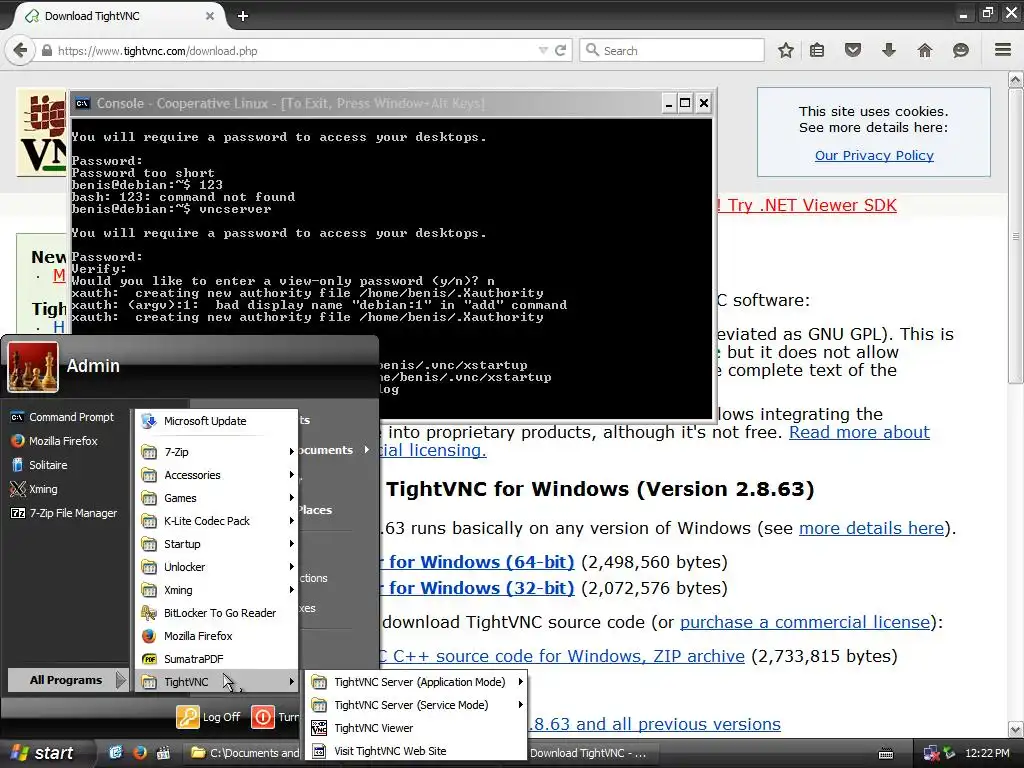Launch Command Prompt from Start menu
Image resolution: width=1024 pixels, height=768 pixels.
pos(63,417)
